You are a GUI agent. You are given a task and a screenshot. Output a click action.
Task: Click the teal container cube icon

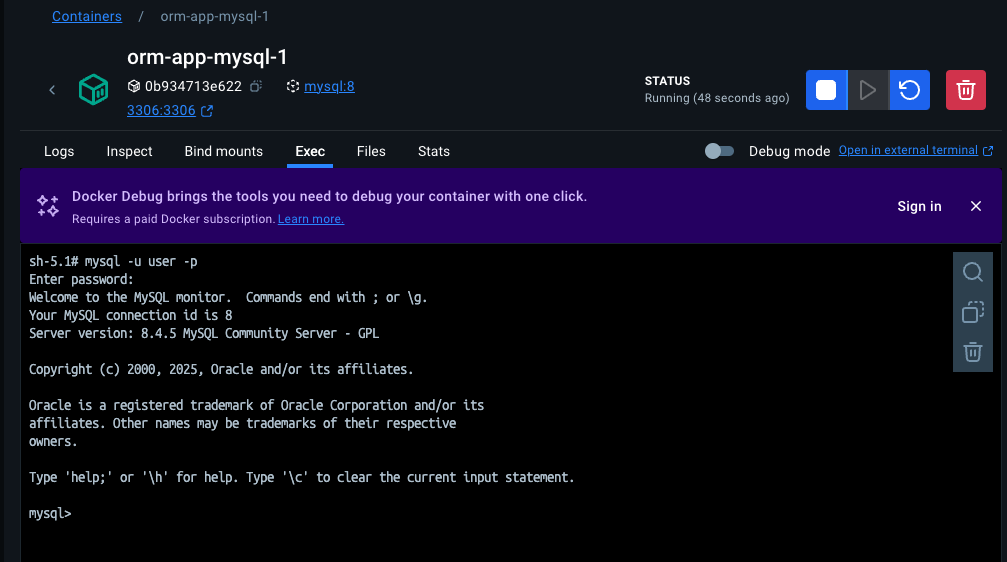[x=93, y=89]
